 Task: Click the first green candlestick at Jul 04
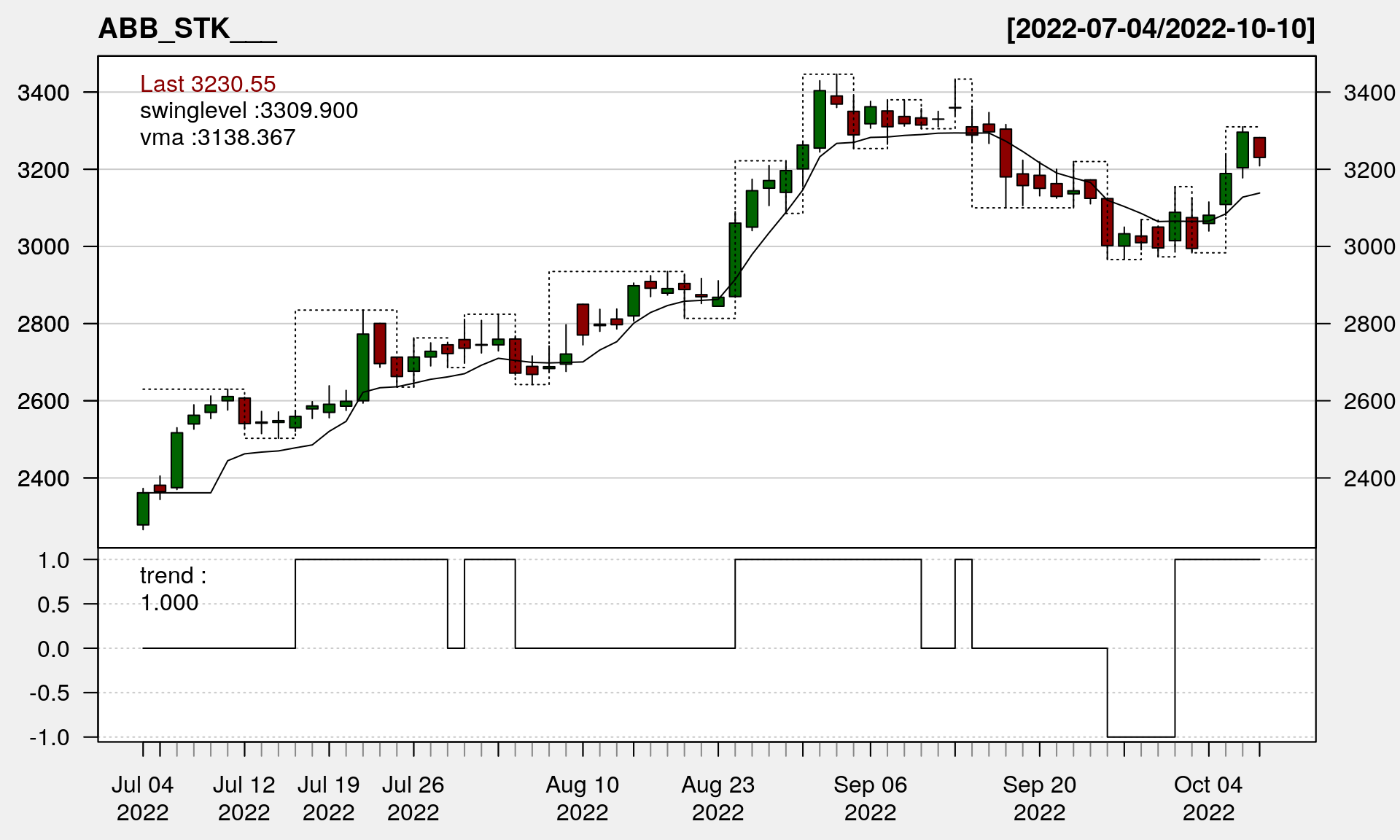point(143,509)
